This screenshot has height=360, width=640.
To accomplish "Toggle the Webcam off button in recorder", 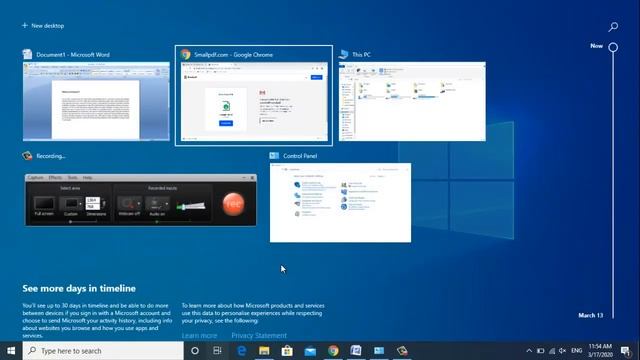I will [129, 205].
